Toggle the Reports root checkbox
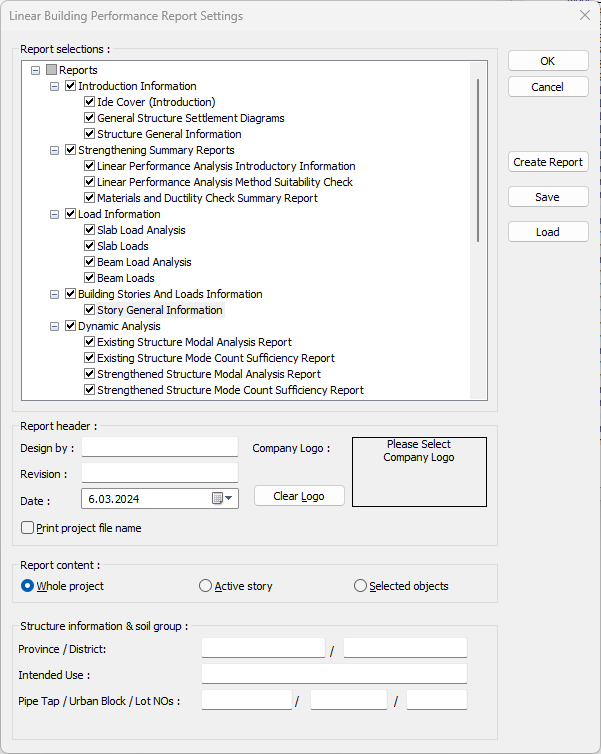Screen dimensions: 601x754 51,70
